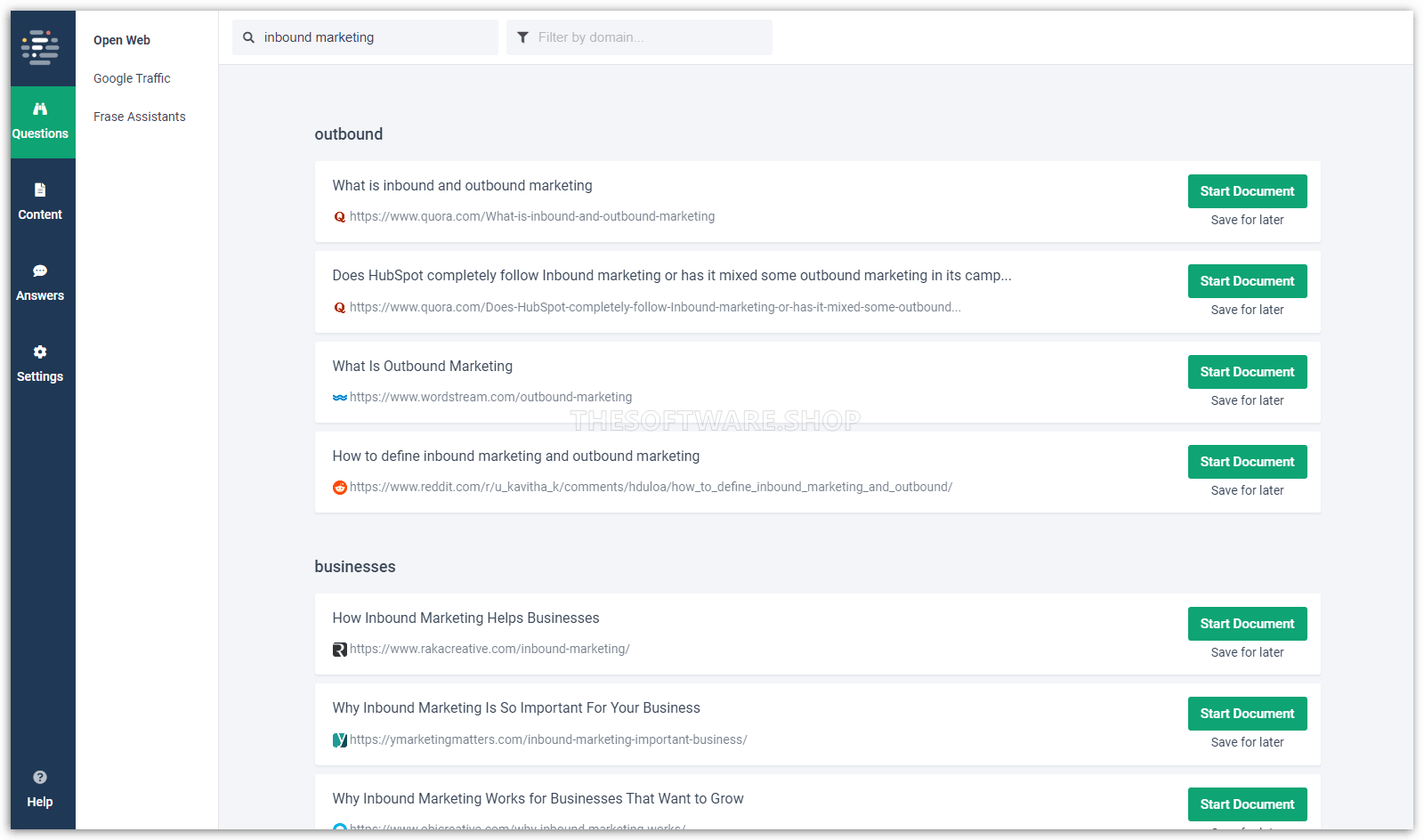Start Document for How Inbound Marketing Helps Businesses
1424x840 pixels.
pos(1247,624)
